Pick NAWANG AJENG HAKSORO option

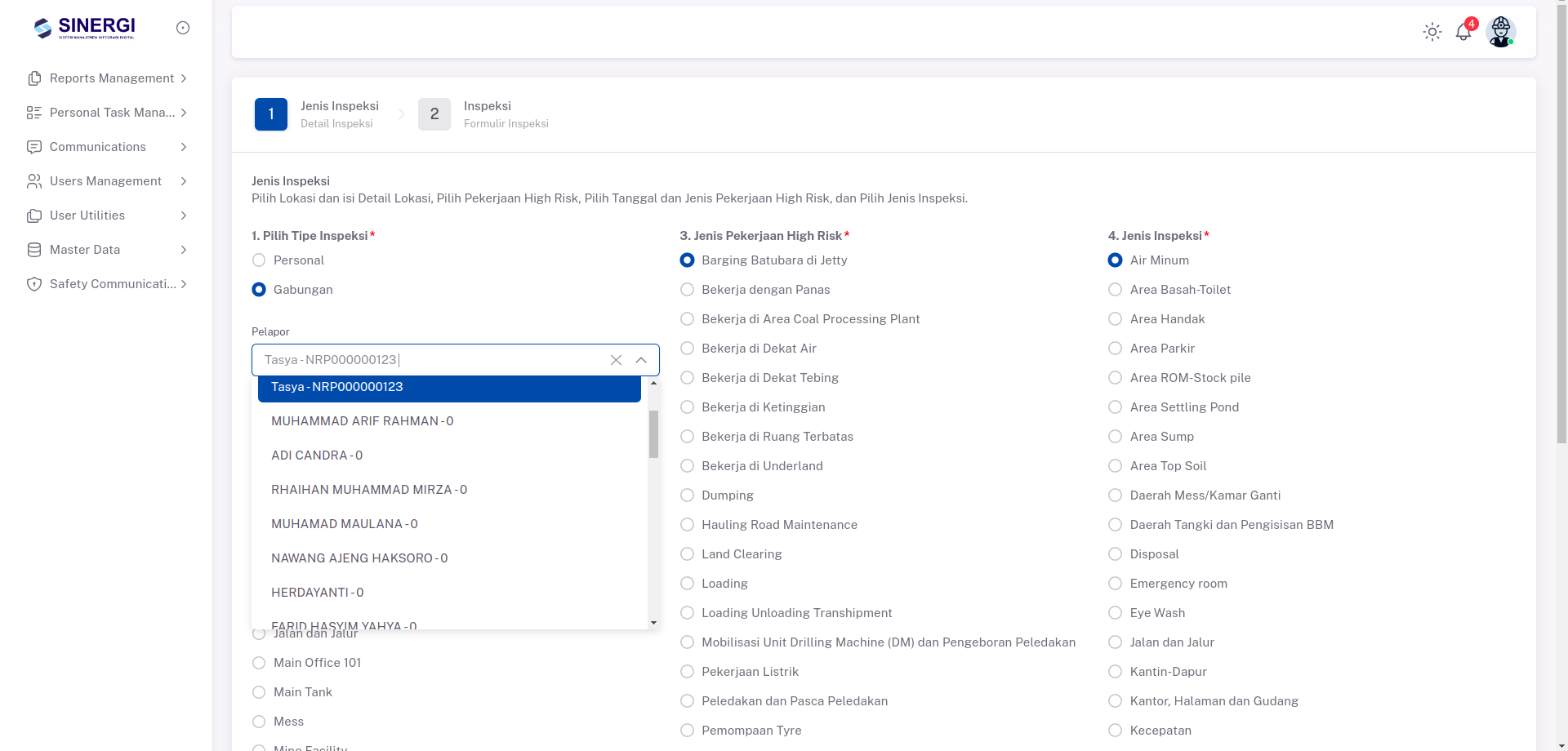(449, 558)
